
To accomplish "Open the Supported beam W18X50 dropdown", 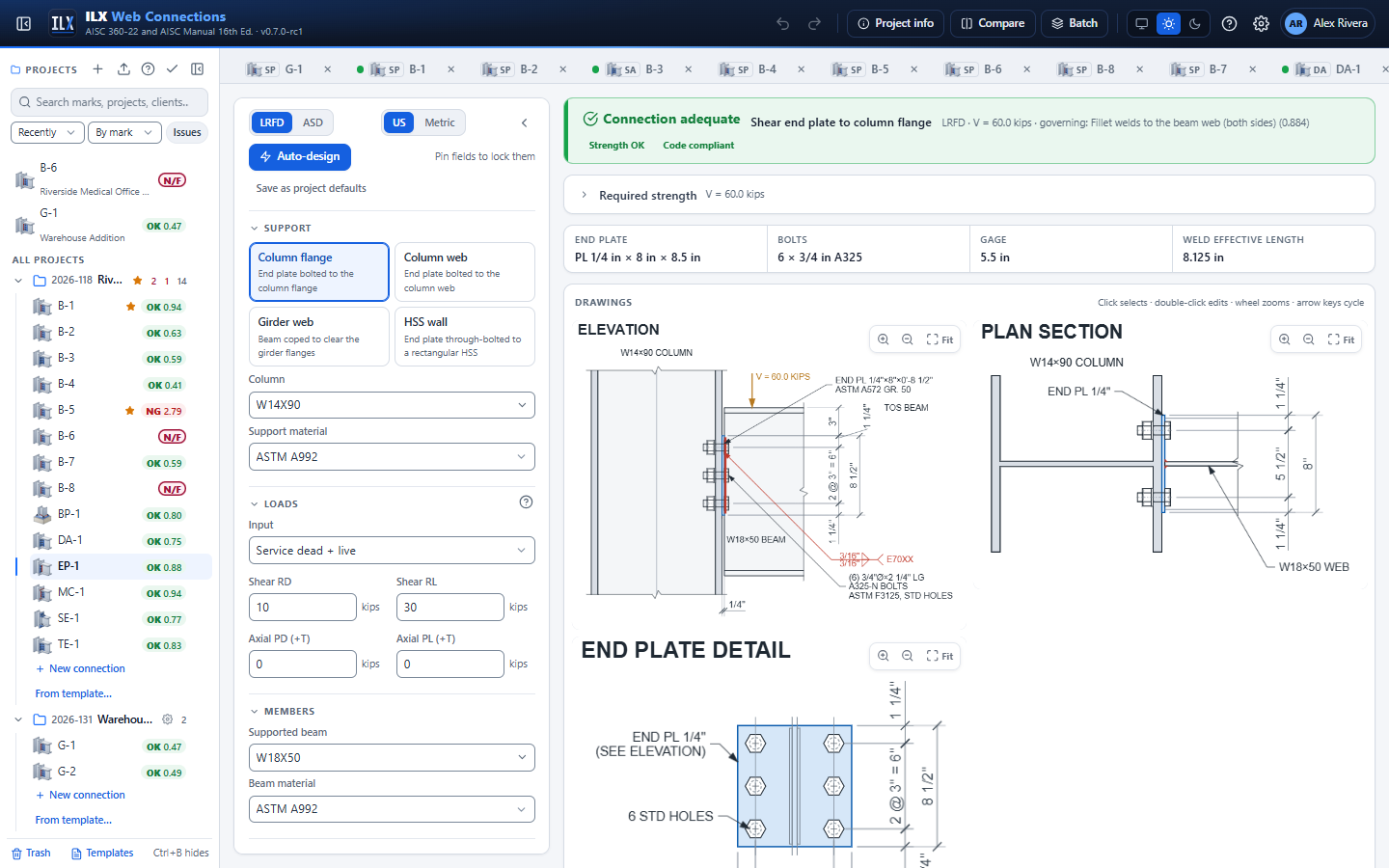I will [x=392, y=758].
